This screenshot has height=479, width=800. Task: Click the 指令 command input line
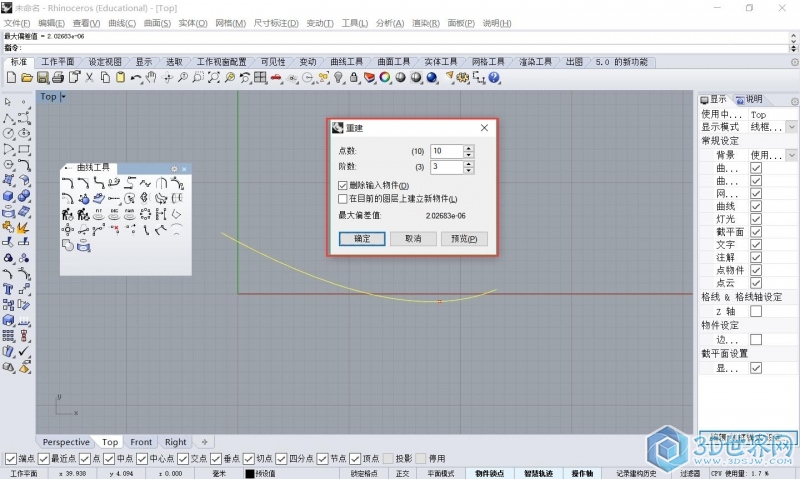[395, 47]
